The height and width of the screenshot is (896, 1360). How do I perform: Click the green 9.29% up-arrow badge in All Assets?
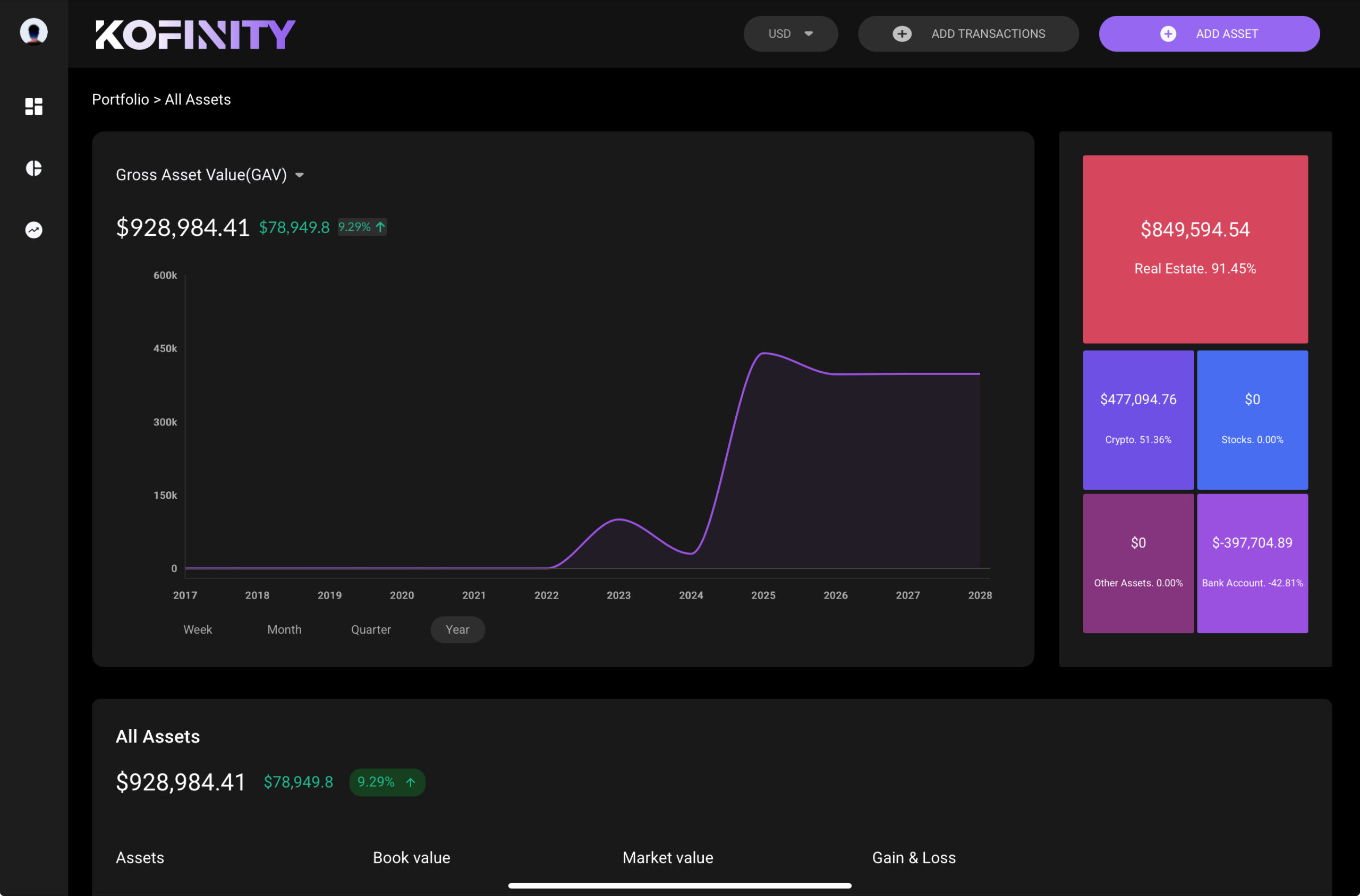tap(387, 782)
